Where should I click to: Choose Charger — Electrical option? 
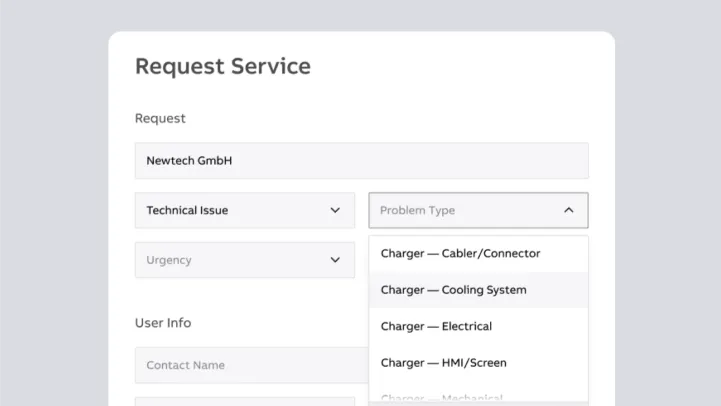point(478,326)
